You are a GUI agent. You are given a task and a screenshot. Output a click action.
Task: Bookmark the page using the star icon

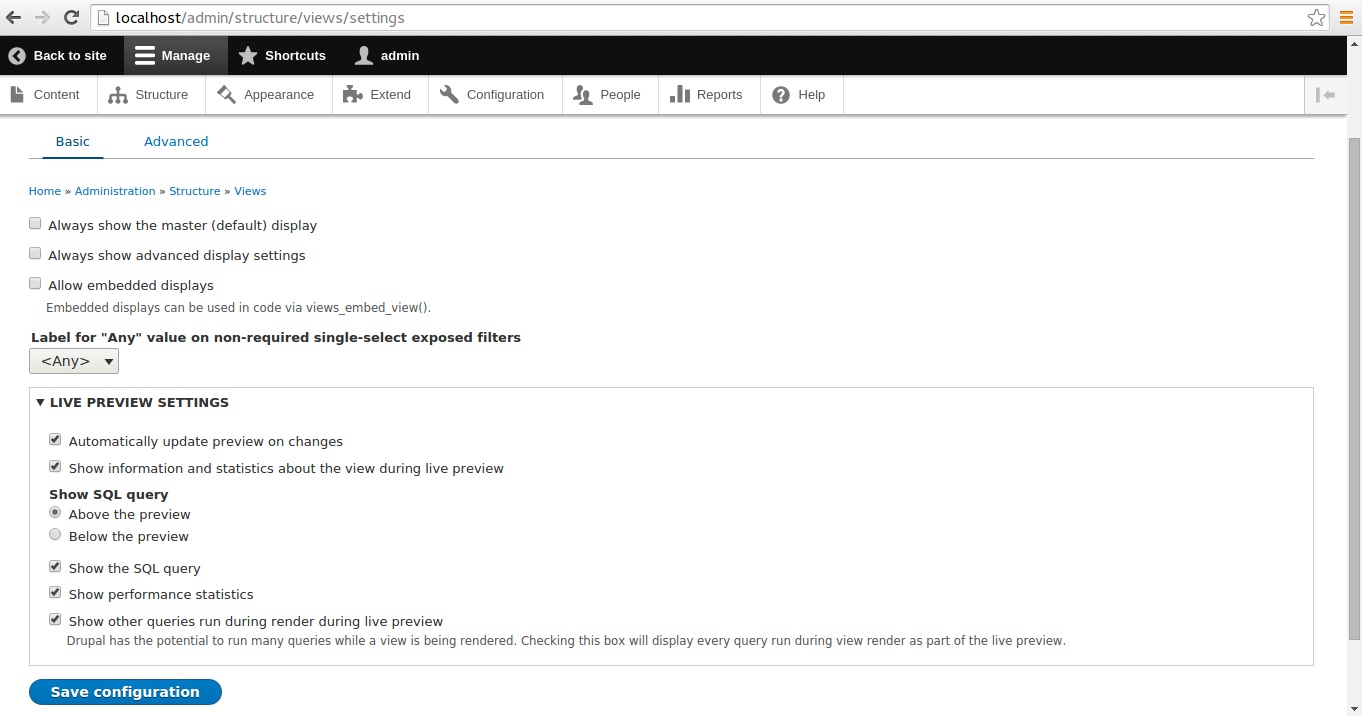(x=1316, y=17)
